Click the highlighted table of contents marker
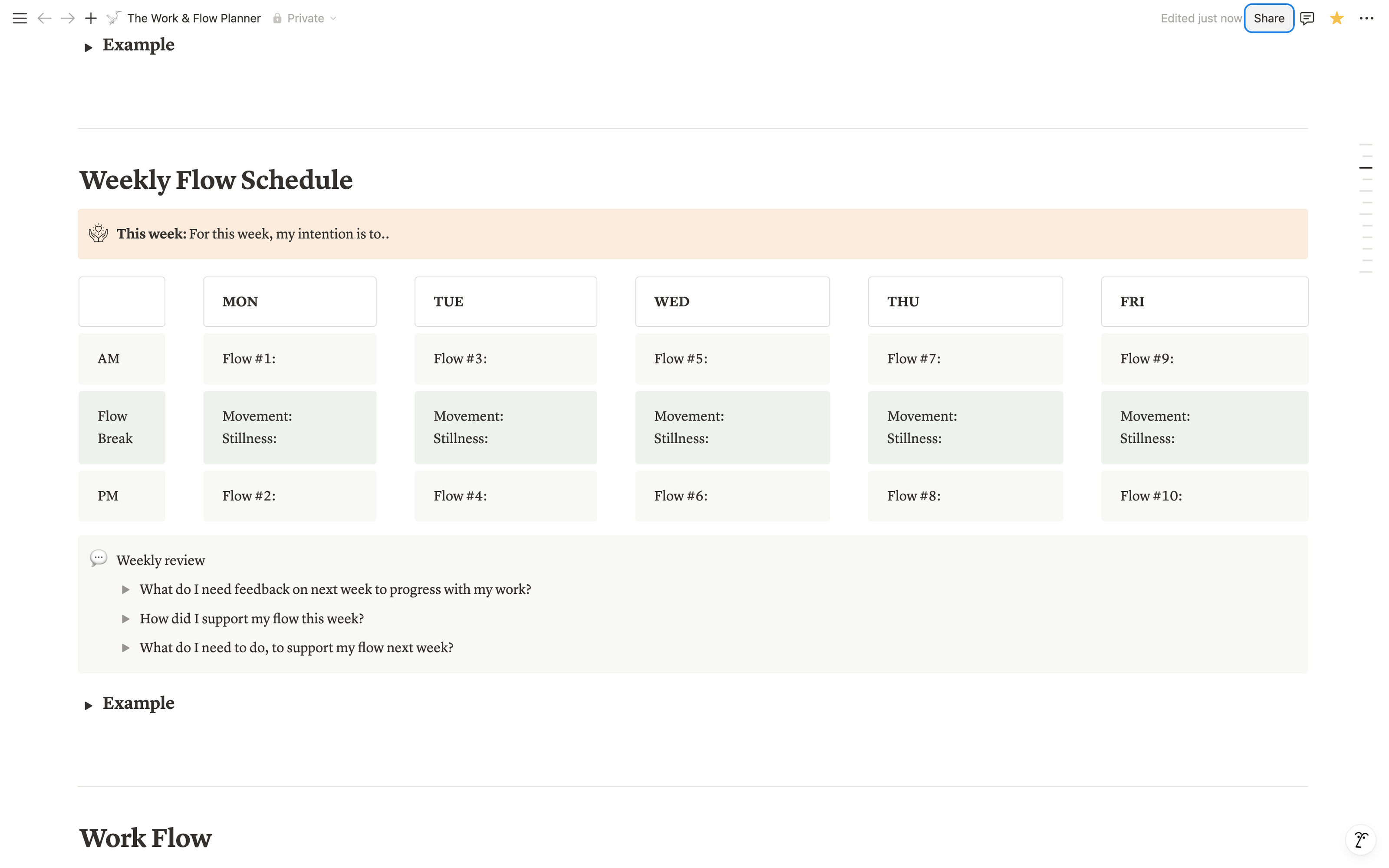The width and height of the screenshot is (1389, 868). pos(1366,168)
